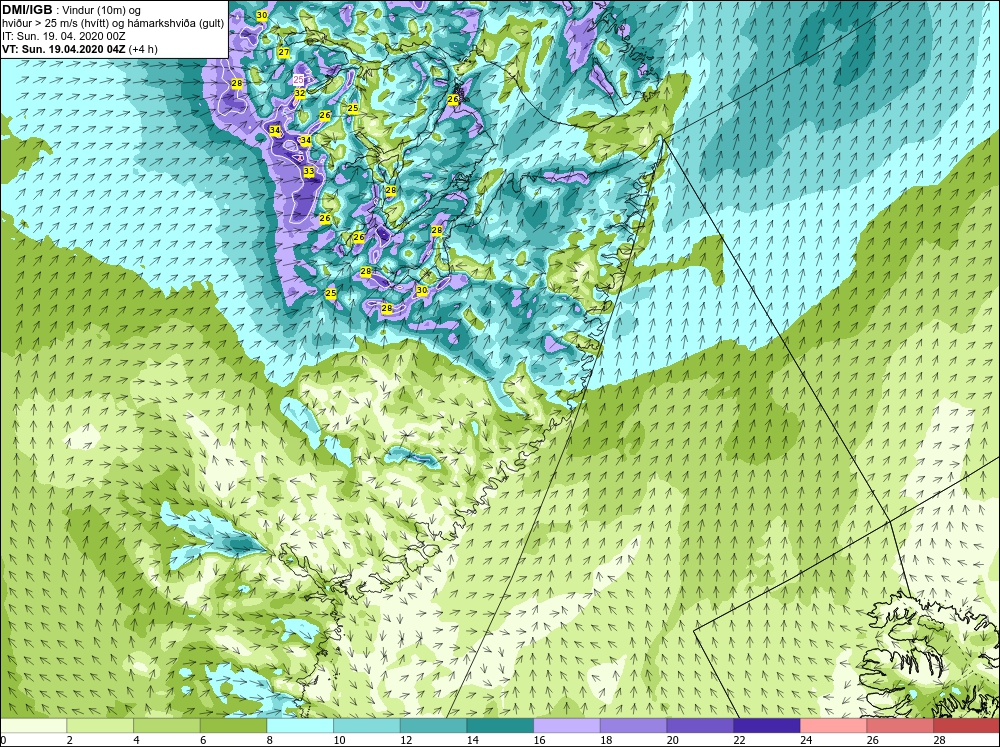1000x747 pixels.
Task: Click the scale number '10' under the legend
Action: click(339, 740)
